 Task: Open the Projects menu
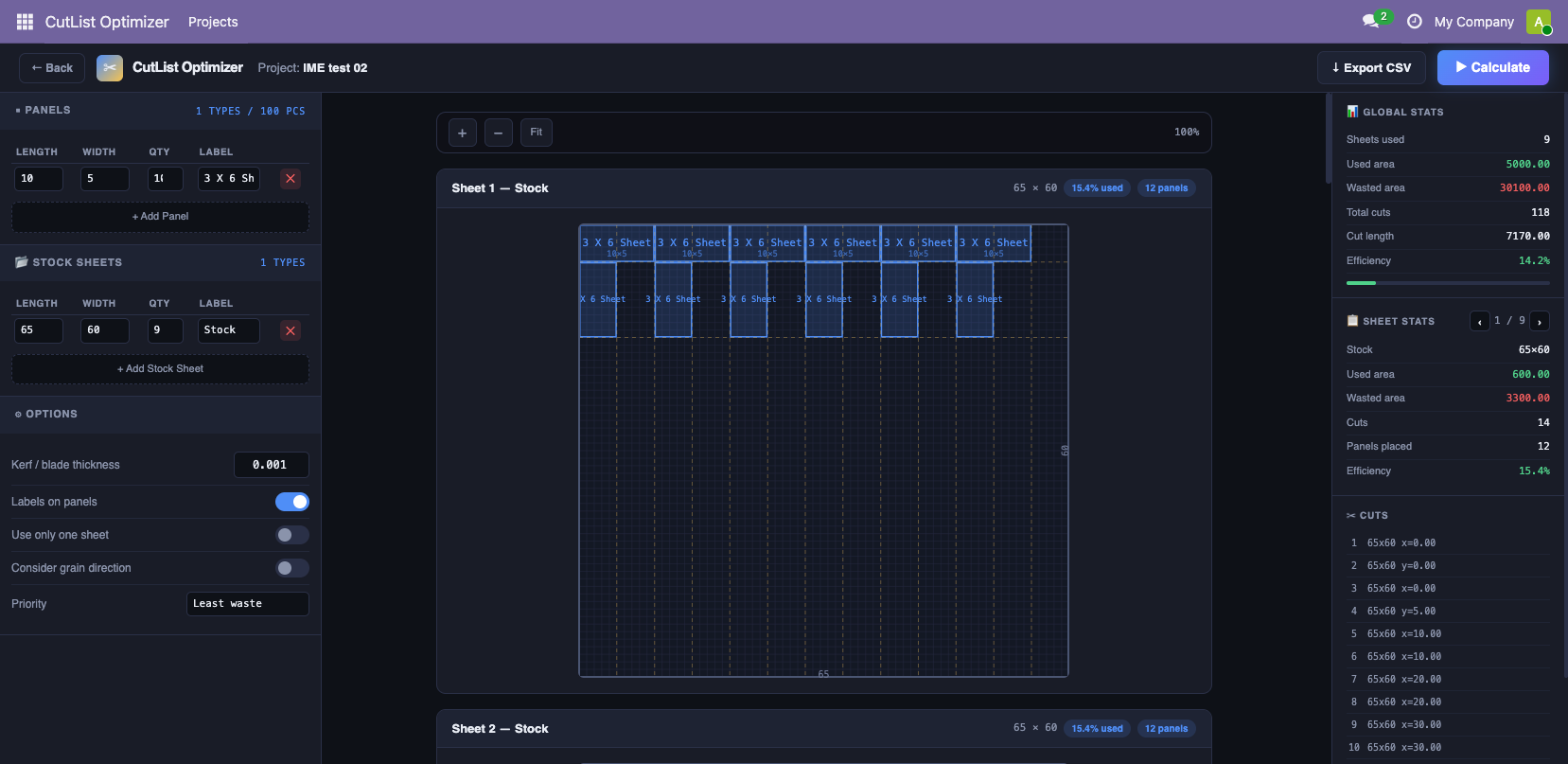point(213,22)
